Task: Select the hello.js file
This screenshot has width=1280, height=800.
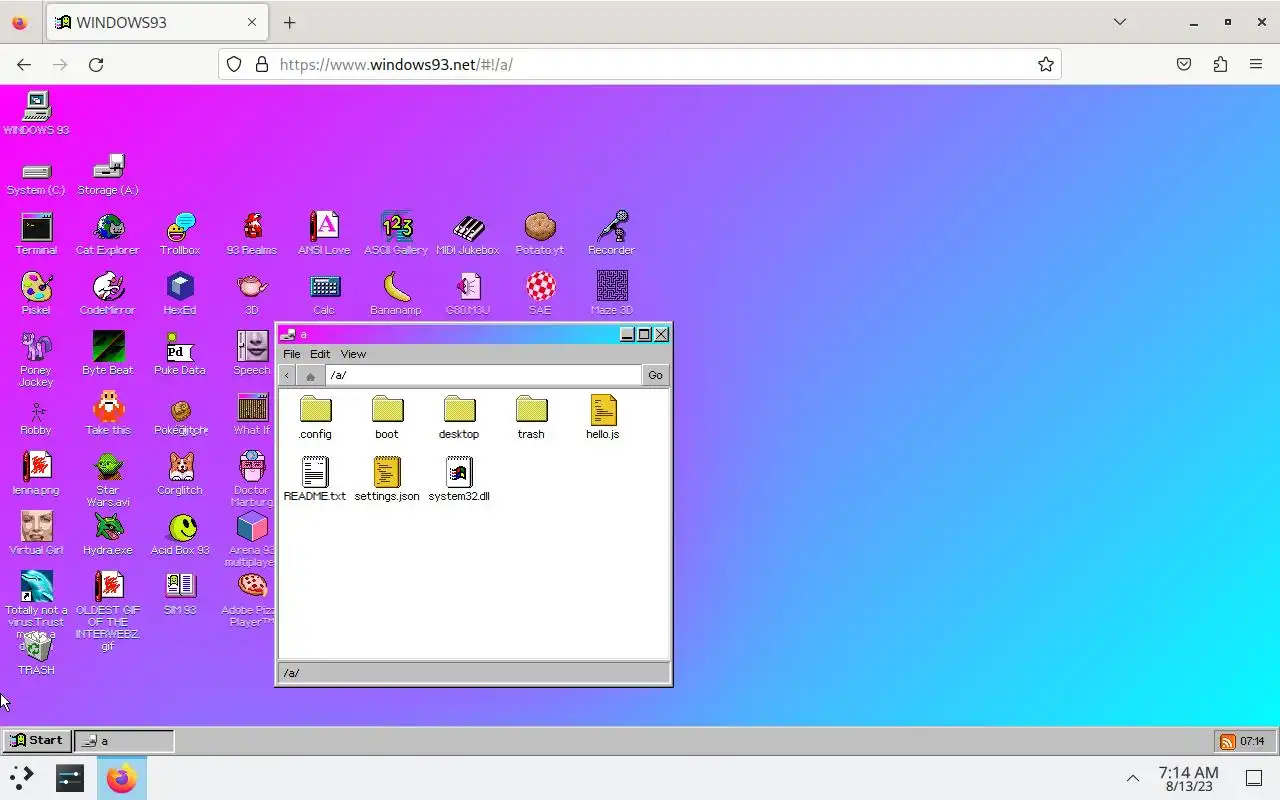Action: click(x=603, y=417)
